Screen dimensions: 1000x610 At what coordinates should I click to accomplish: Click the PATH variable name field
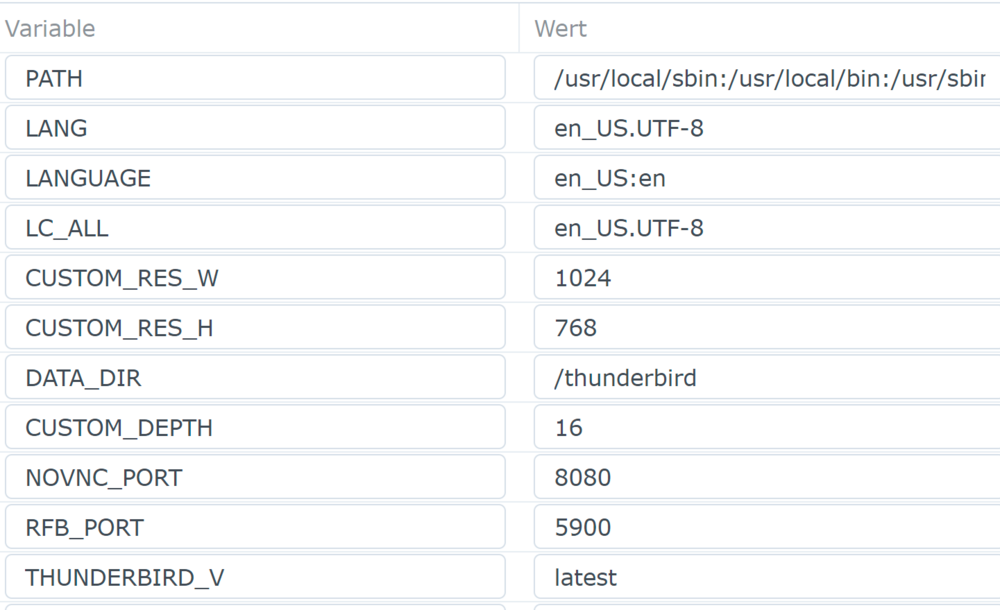coord(255,78)
